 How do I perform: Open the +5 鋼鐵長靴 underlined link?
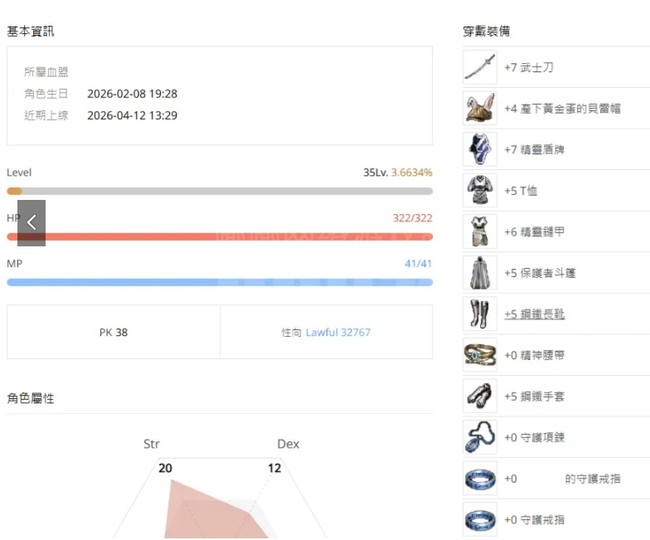point(535,314)
